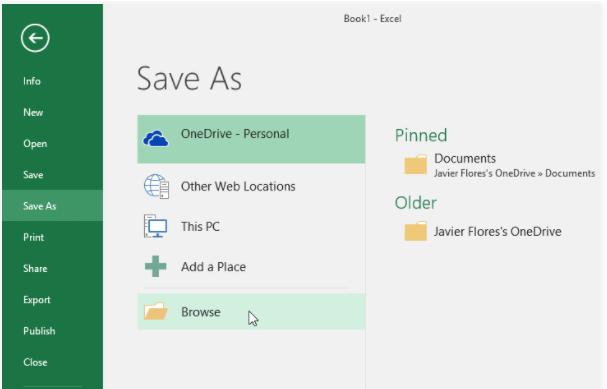The height and width of the screenshot is (389, 607).
Task: Choose Other Web Locations
Action: [x=251, y=187]
